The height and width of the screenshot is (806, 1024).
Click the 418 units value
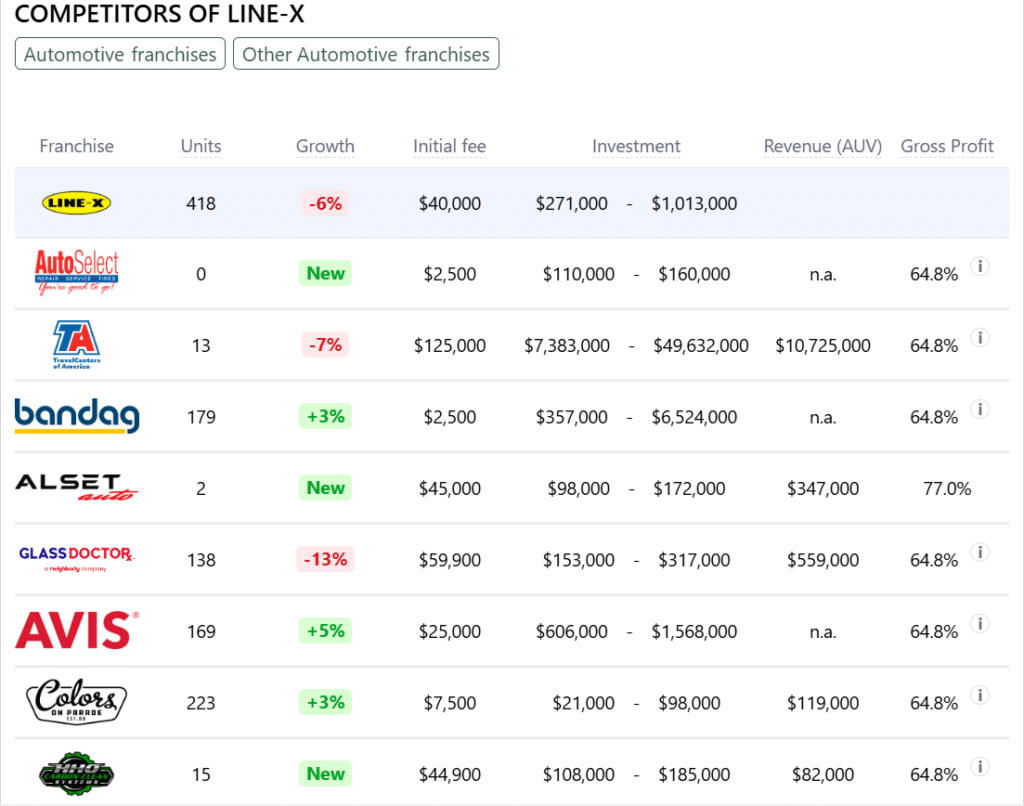tap(201, 204)
